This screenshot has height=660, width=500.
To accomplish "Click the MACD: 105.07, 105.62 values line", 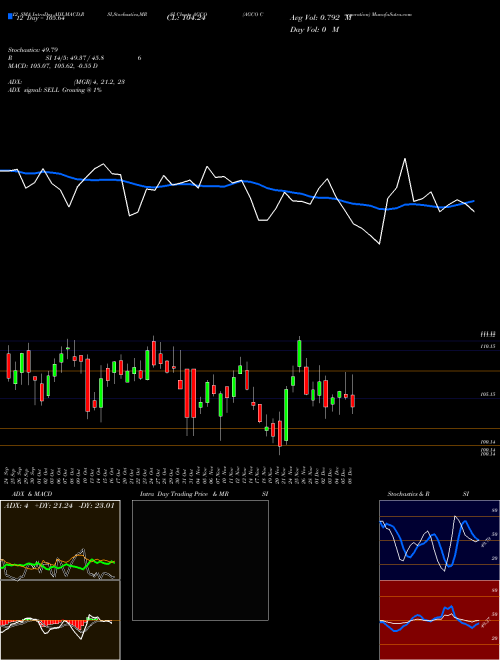I will tap(53, 66).
